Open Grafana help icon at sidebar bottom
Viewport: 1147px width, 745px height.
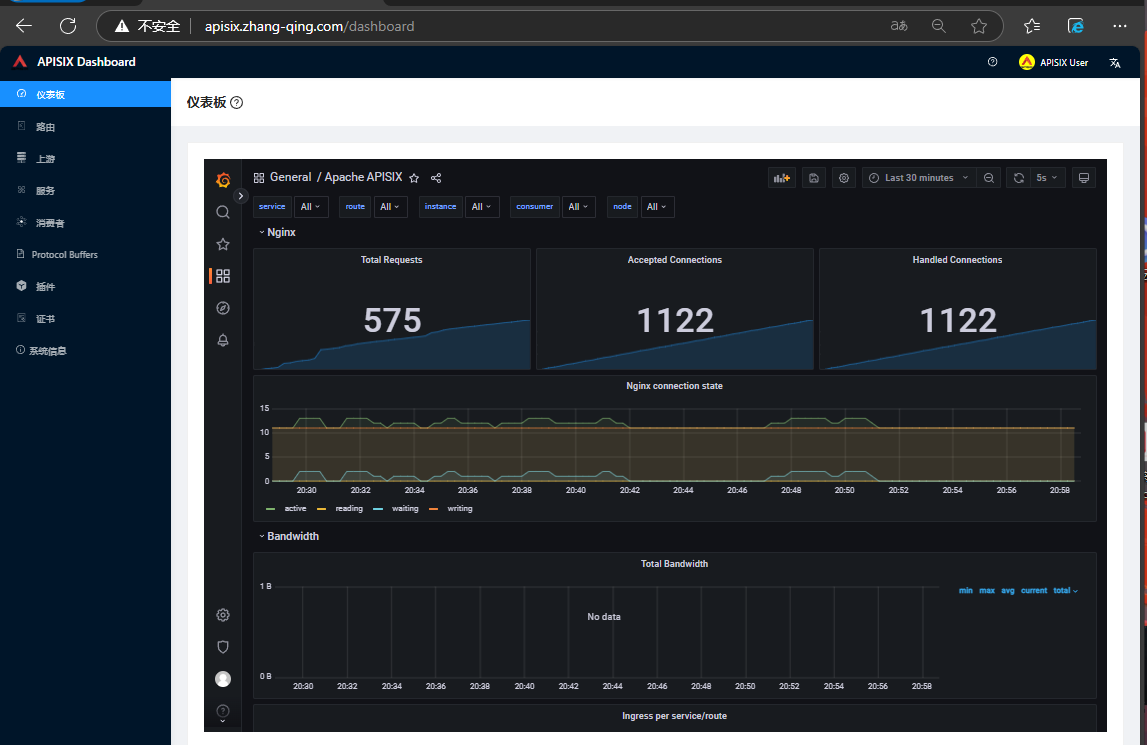pos(223,711)
